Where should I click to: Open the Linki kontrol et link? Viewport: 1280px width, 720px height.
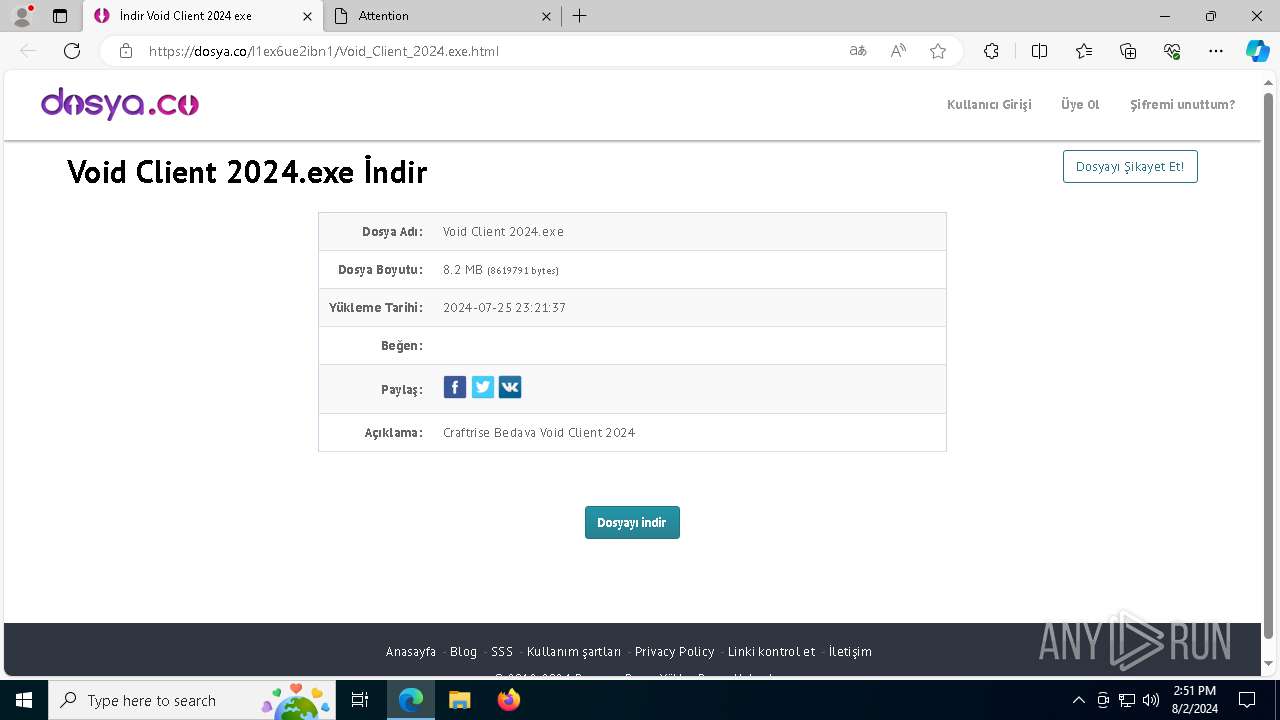click(771, 651)
